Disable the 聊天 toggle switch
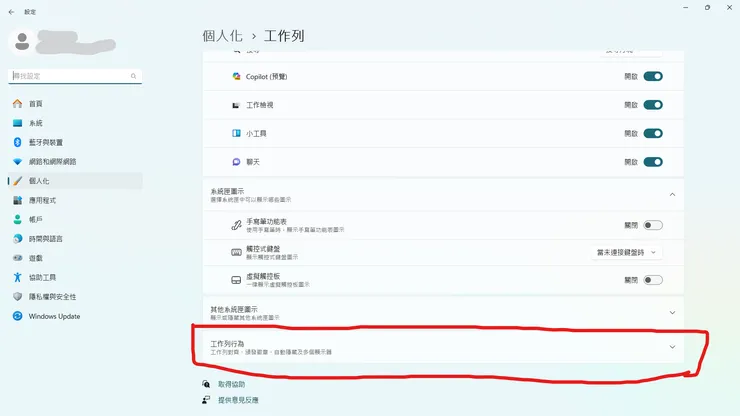The width and height of the screenshot is (740, 416). point(653,162)
